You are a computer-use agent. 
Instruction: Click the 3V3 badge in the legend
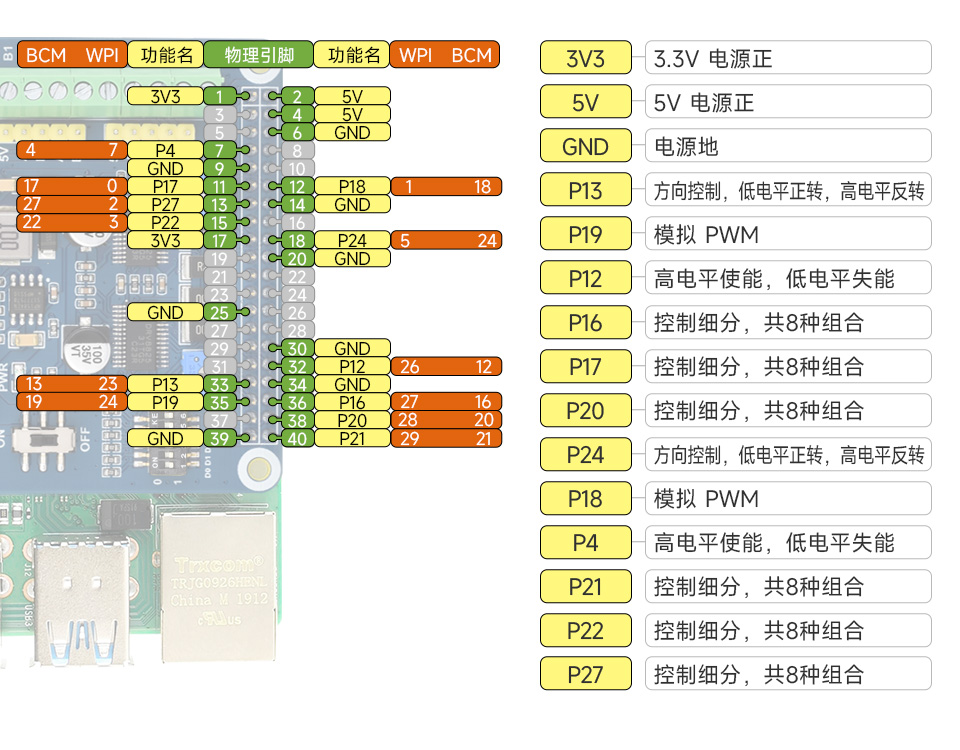585,57
